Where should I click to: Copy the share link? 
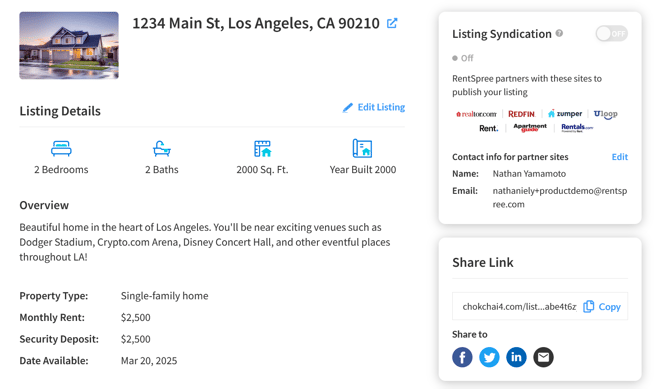(x=602, y=306)
